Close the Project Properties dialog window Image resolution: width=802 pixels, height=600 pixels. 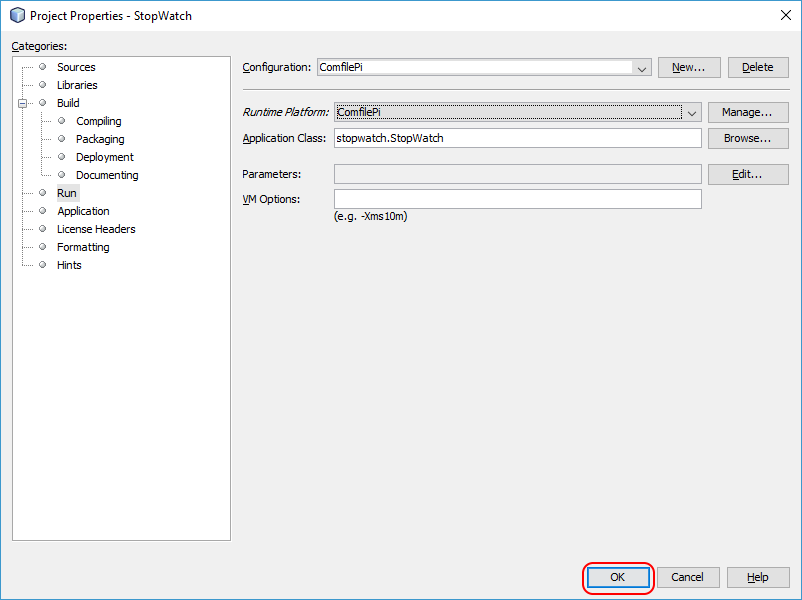(x=782, y=15)
